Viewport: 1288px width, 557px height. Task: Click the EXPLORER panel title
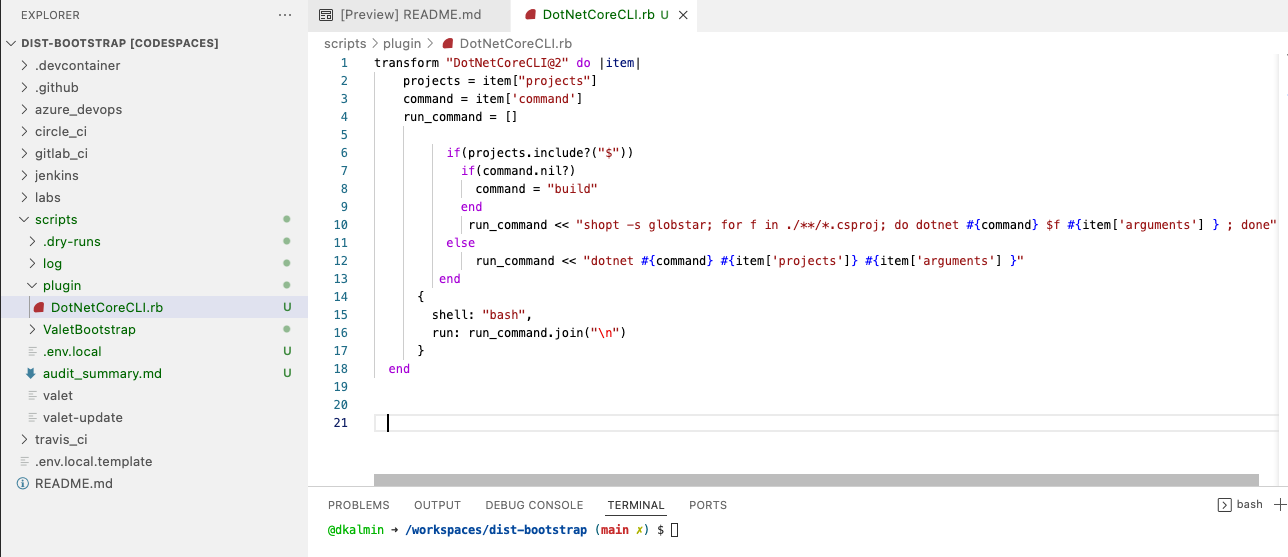click(50, 15)
